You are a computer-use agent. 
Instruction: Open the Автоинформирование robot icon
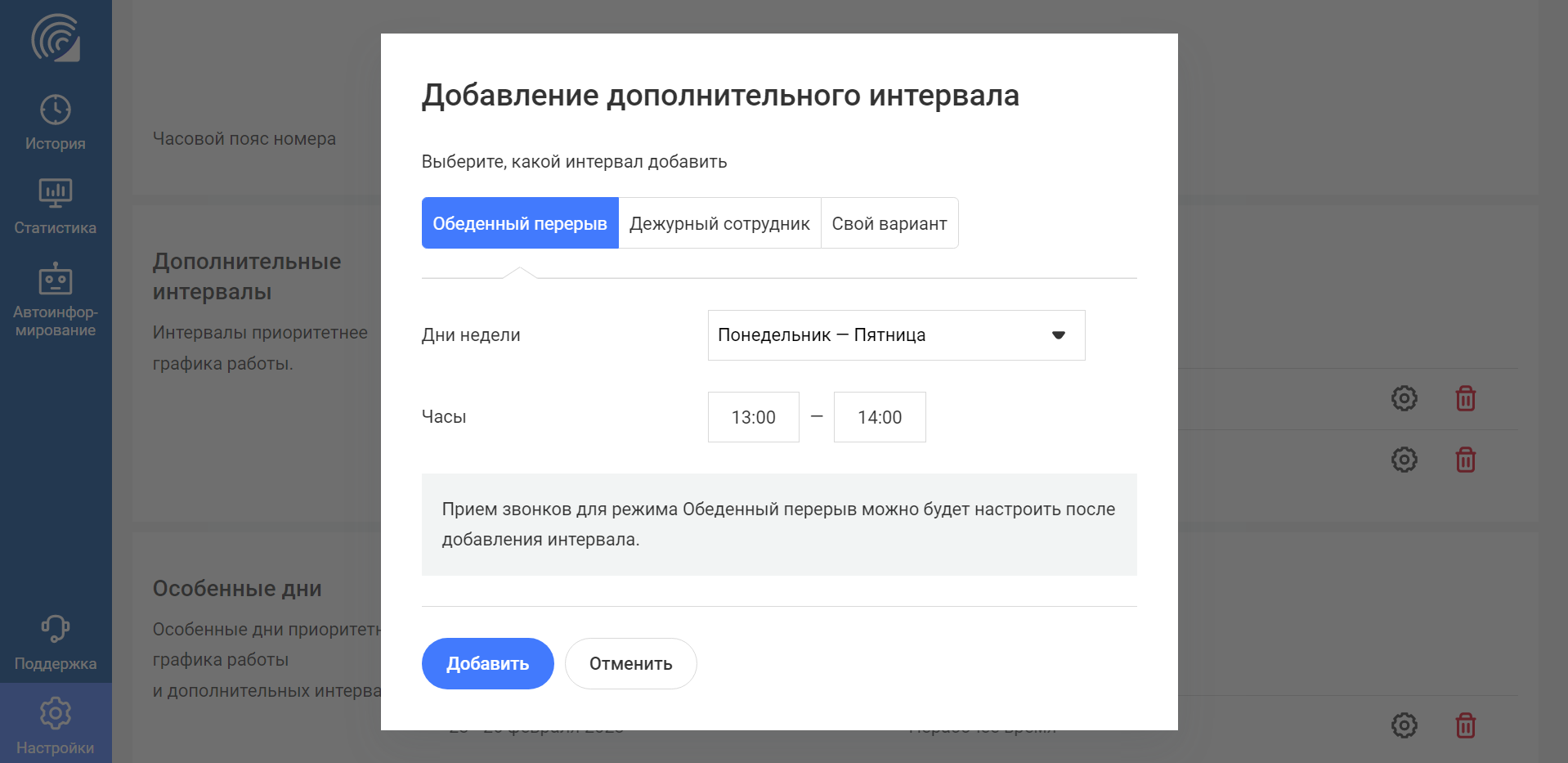(x=56, y=278)
